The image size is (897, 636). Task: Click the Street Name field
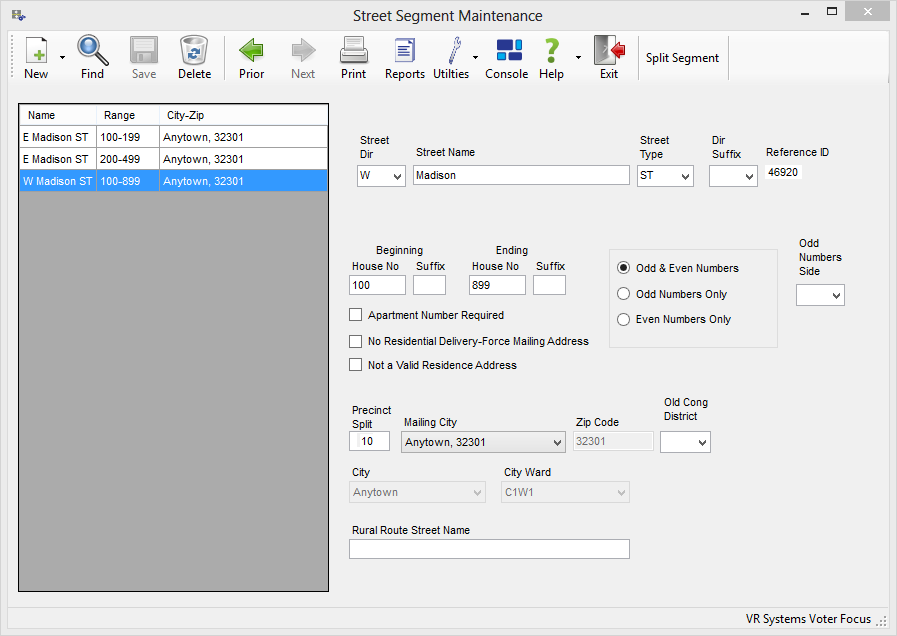point(521,176)
